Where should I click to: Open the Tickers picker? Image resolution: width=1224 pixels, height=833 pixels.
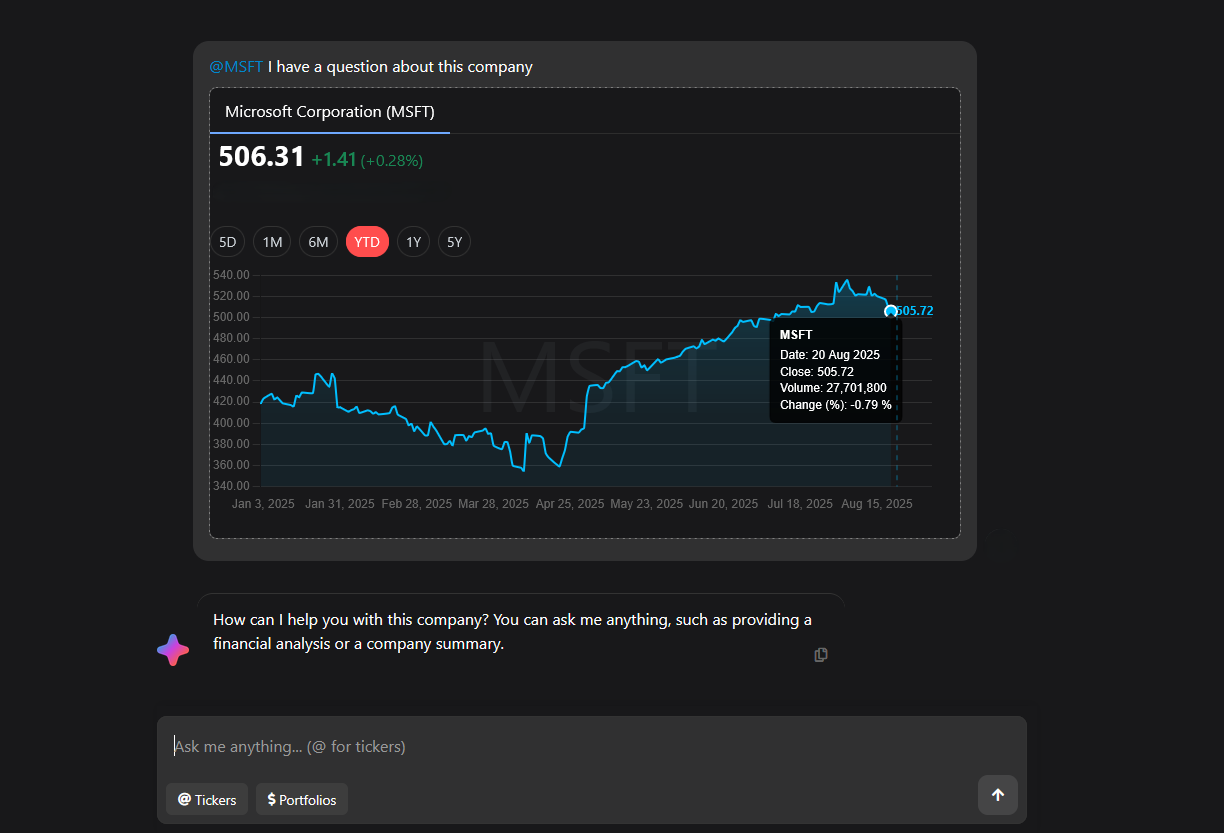[x=206, y=799]
